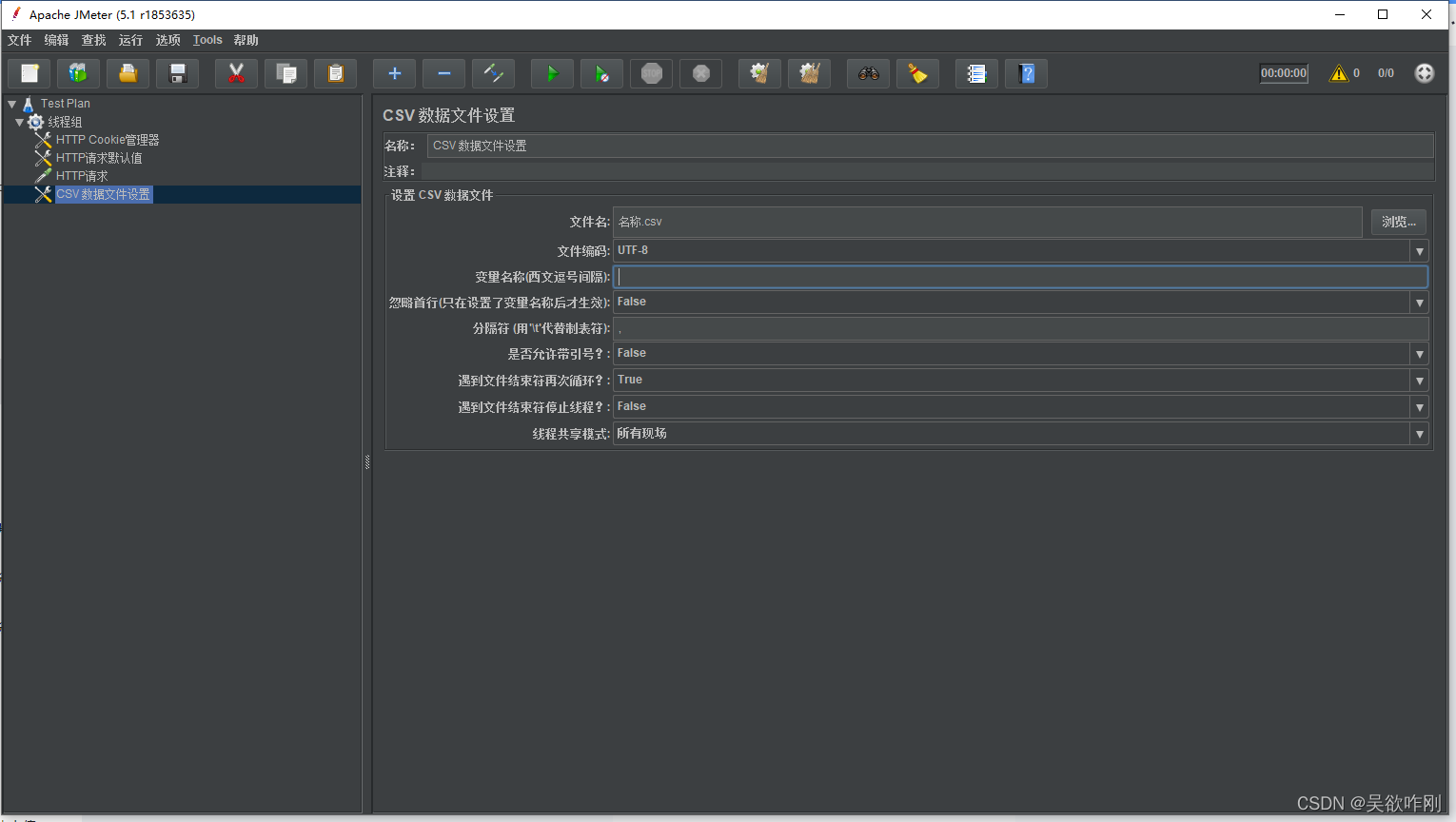Open the 遇到文件结束符停止线程 dropdown
1456x822 pixels.
[x=1419, y=407]
